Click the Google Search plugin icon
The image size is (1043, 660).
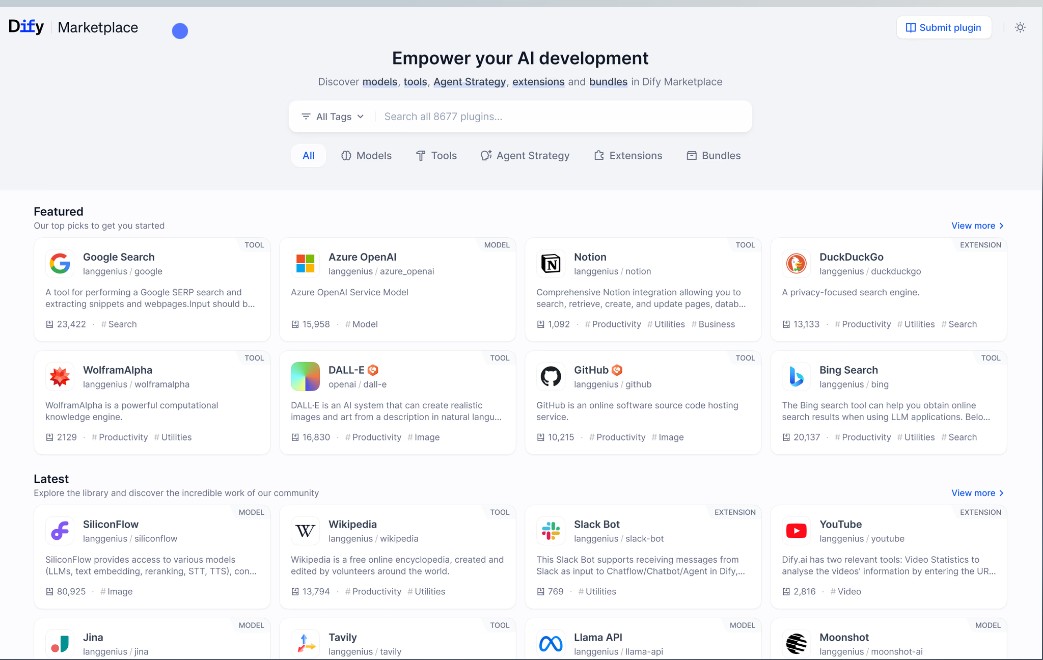[x=60, y=264]
